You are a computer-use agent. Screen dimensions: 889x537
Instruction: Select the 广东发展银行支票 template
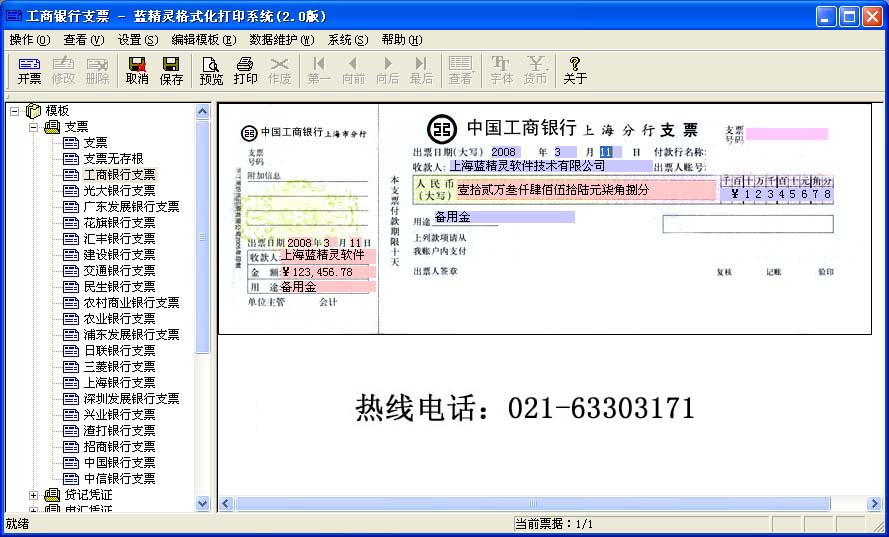click(x=131, y=206)
